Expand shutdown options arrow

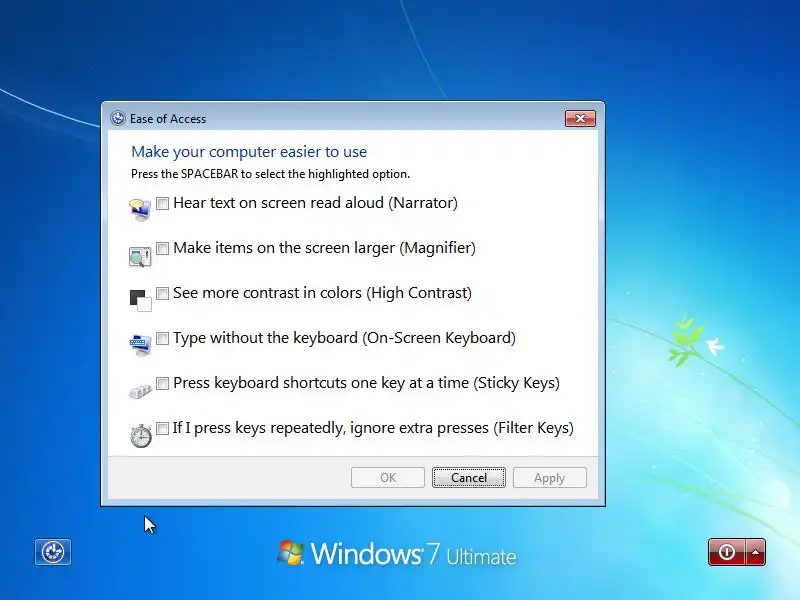click(x=756, y=552)
